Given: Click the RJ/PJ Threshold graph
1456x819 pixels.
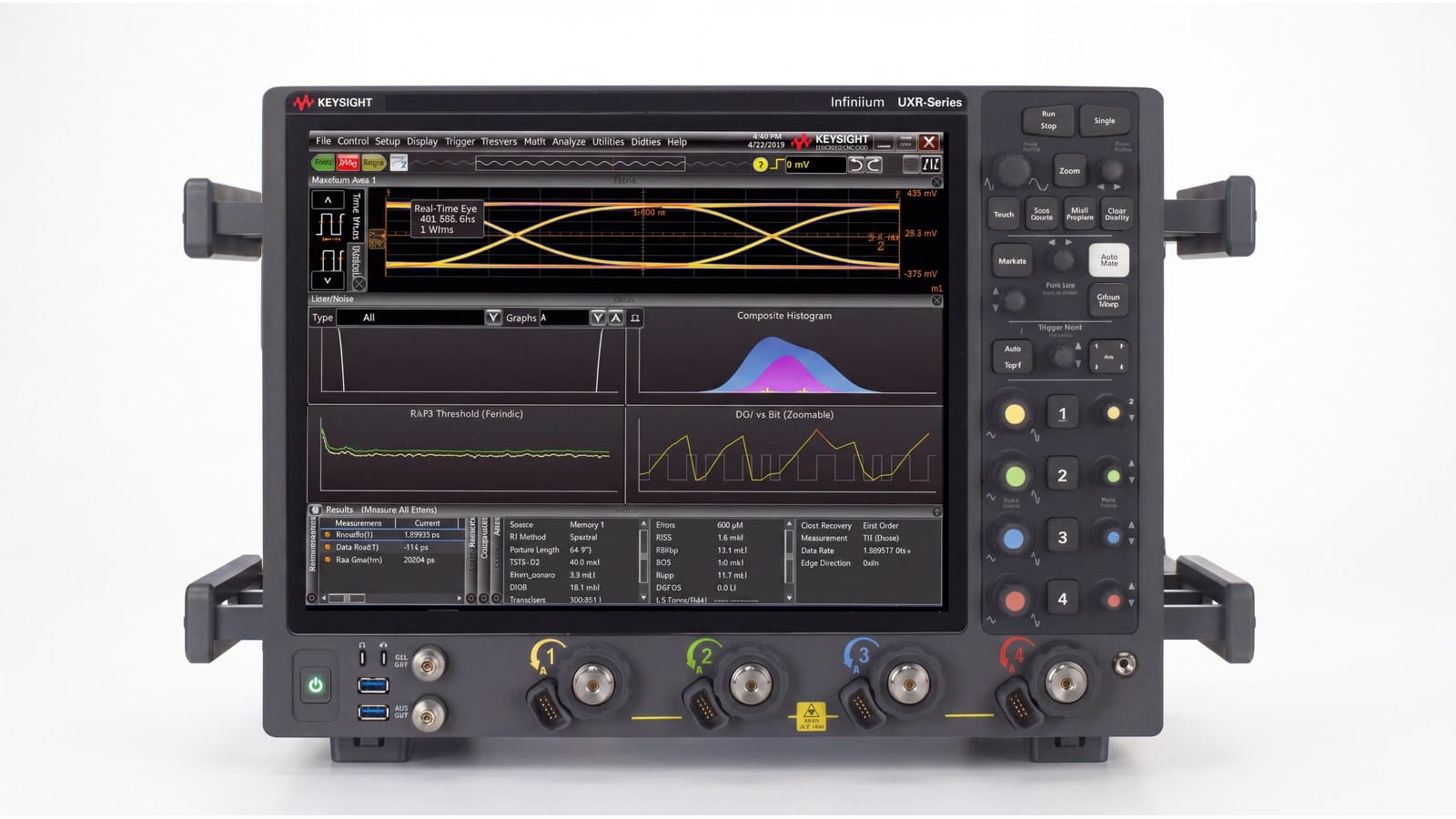Looking at the screenshot, I should point(466,453).
